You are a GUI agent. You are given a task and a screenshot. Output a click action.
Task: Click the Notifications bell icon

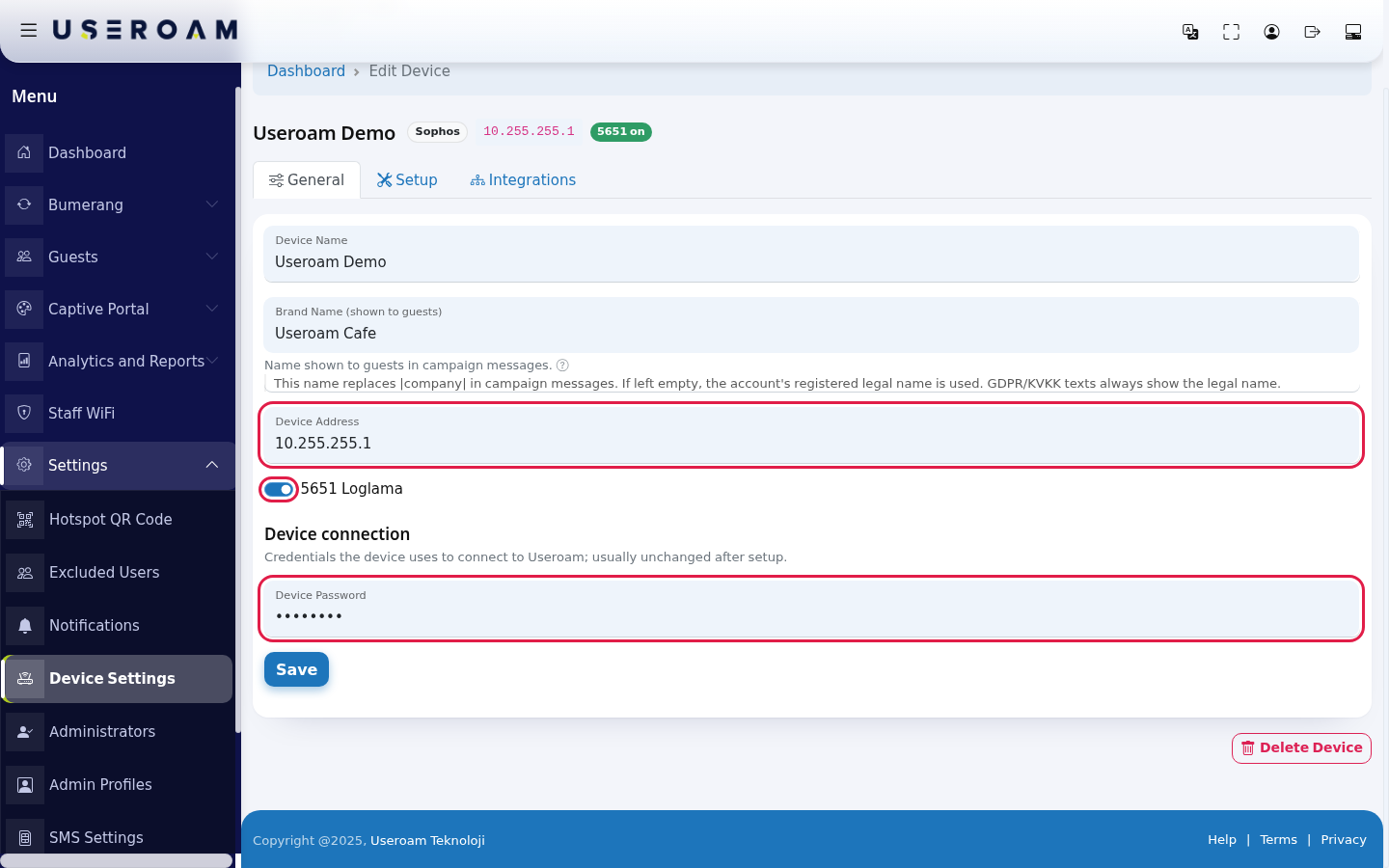point(25,626)
